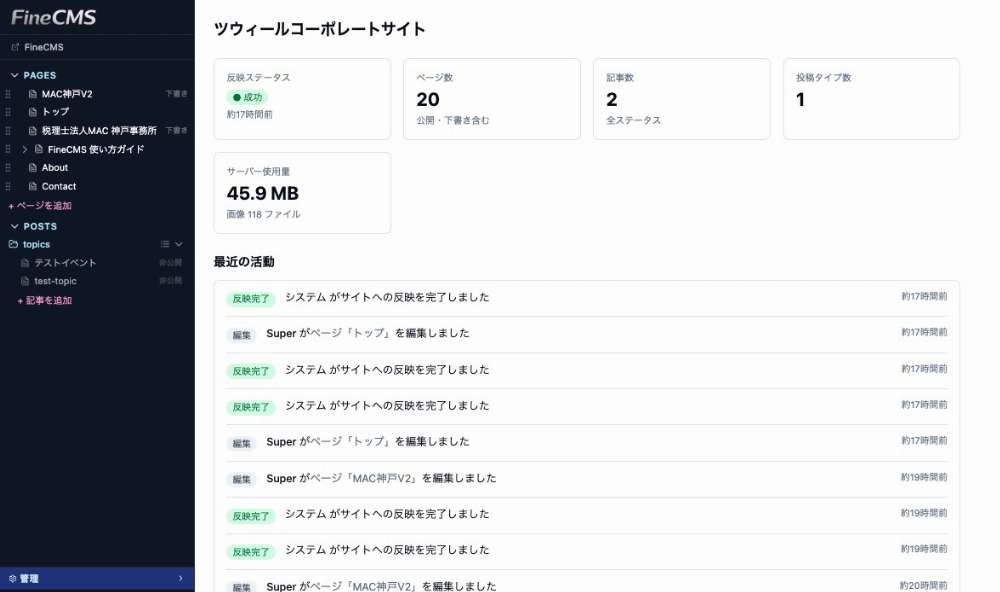Screen dimensions: 1000x592
Task: Click 記事を追加 link
Action: point(45,300)
